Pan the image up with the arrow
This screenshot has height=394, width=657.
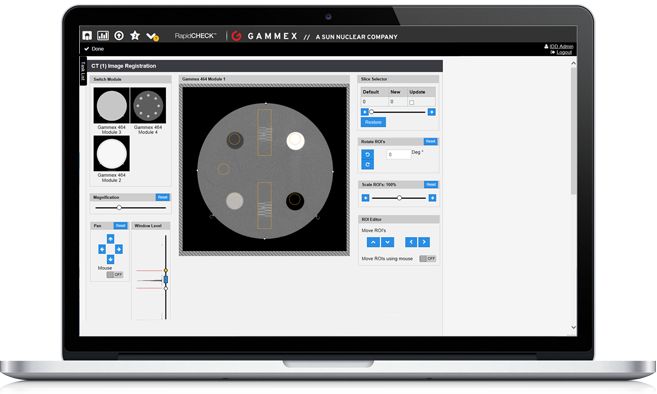pyautogui.click(x=110, y=239)
